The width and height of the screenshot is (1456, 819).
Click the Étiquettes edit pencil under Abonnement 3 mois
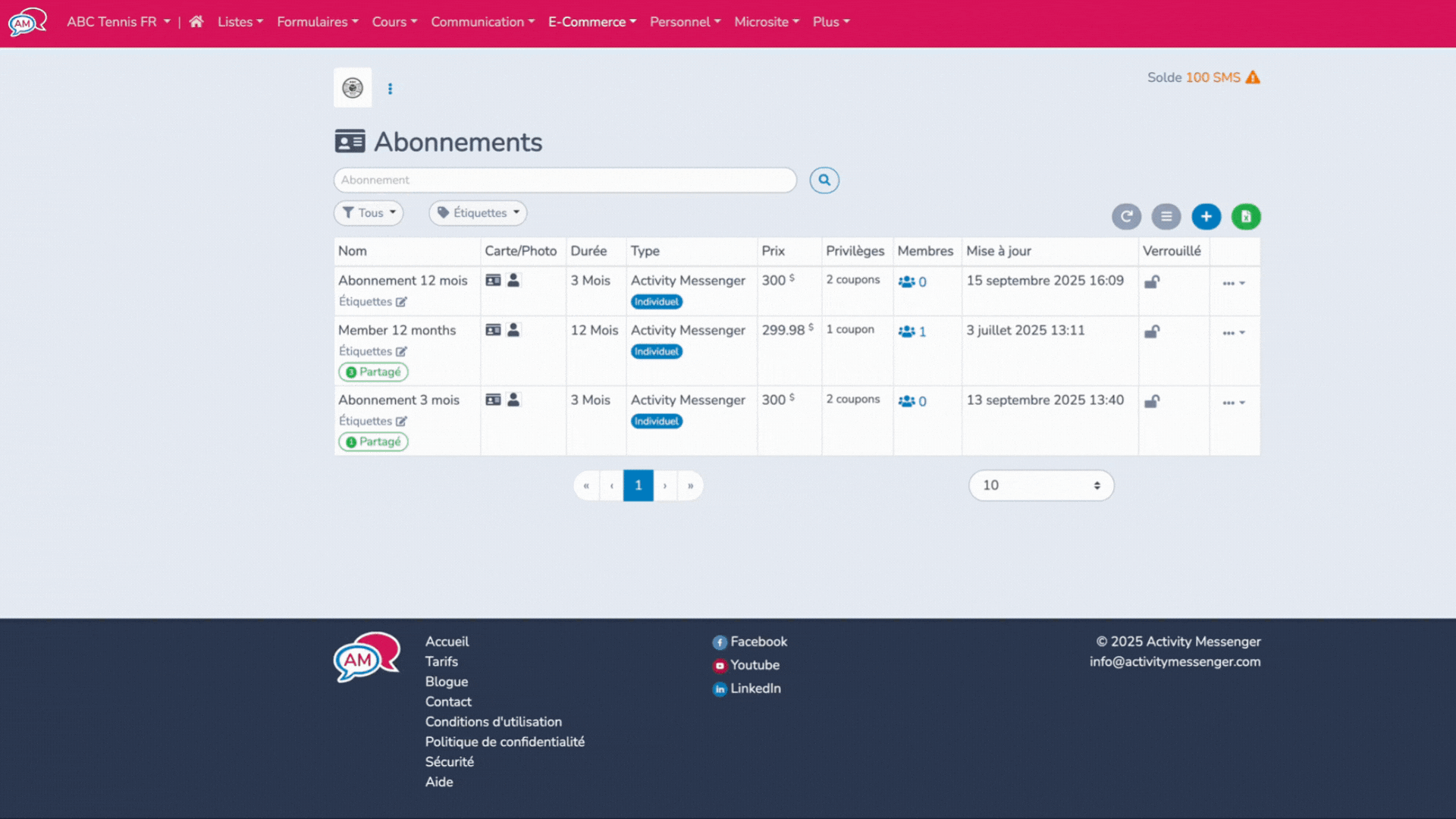400,421
